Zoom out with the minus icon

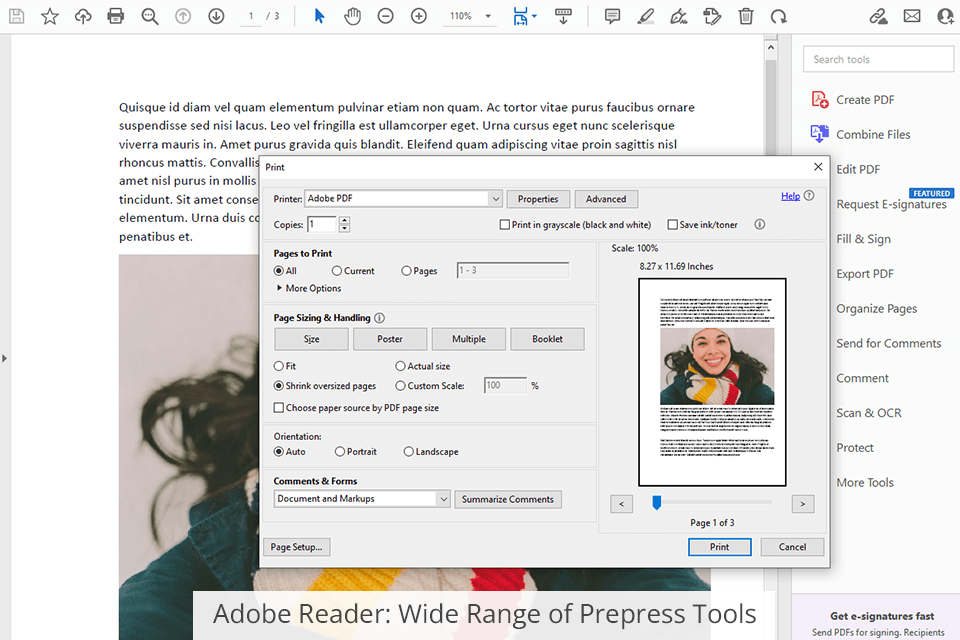pyautogui.click(x=386, y=16)
